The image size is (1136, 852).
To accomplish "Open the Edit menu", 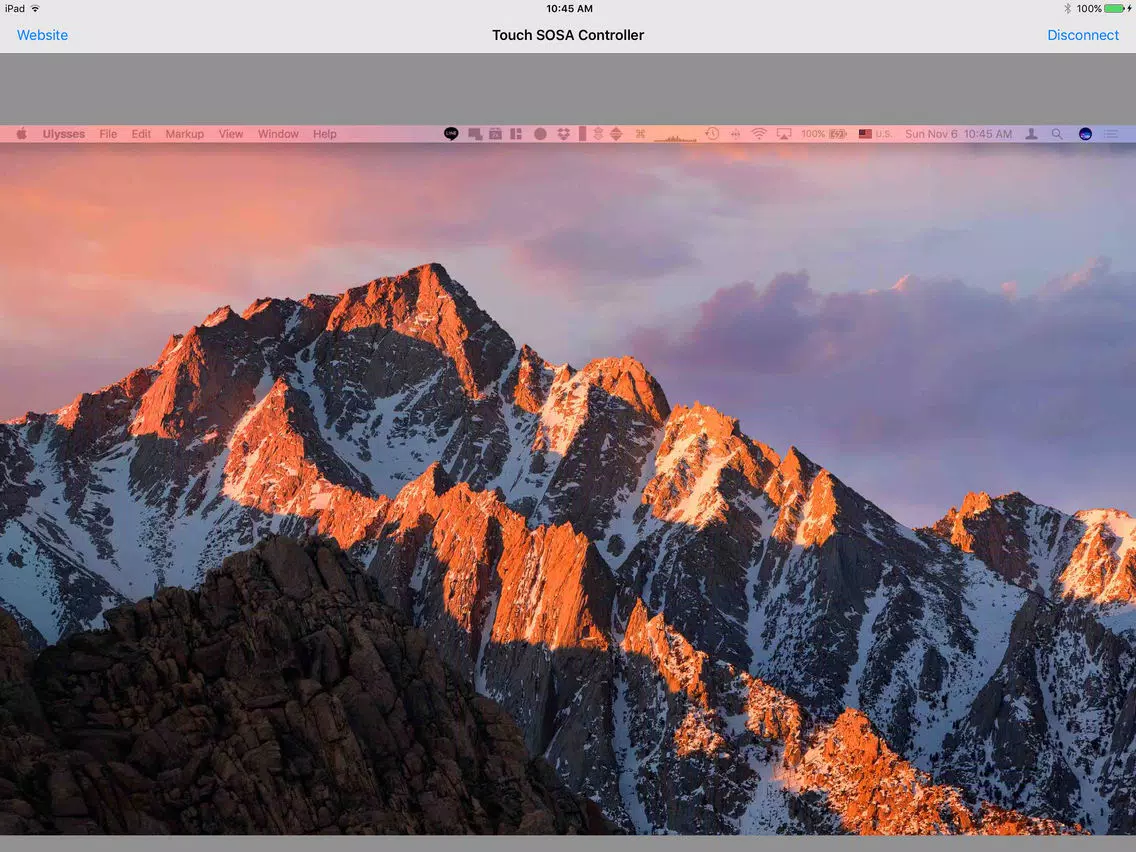I will click(x=141, y=134).
